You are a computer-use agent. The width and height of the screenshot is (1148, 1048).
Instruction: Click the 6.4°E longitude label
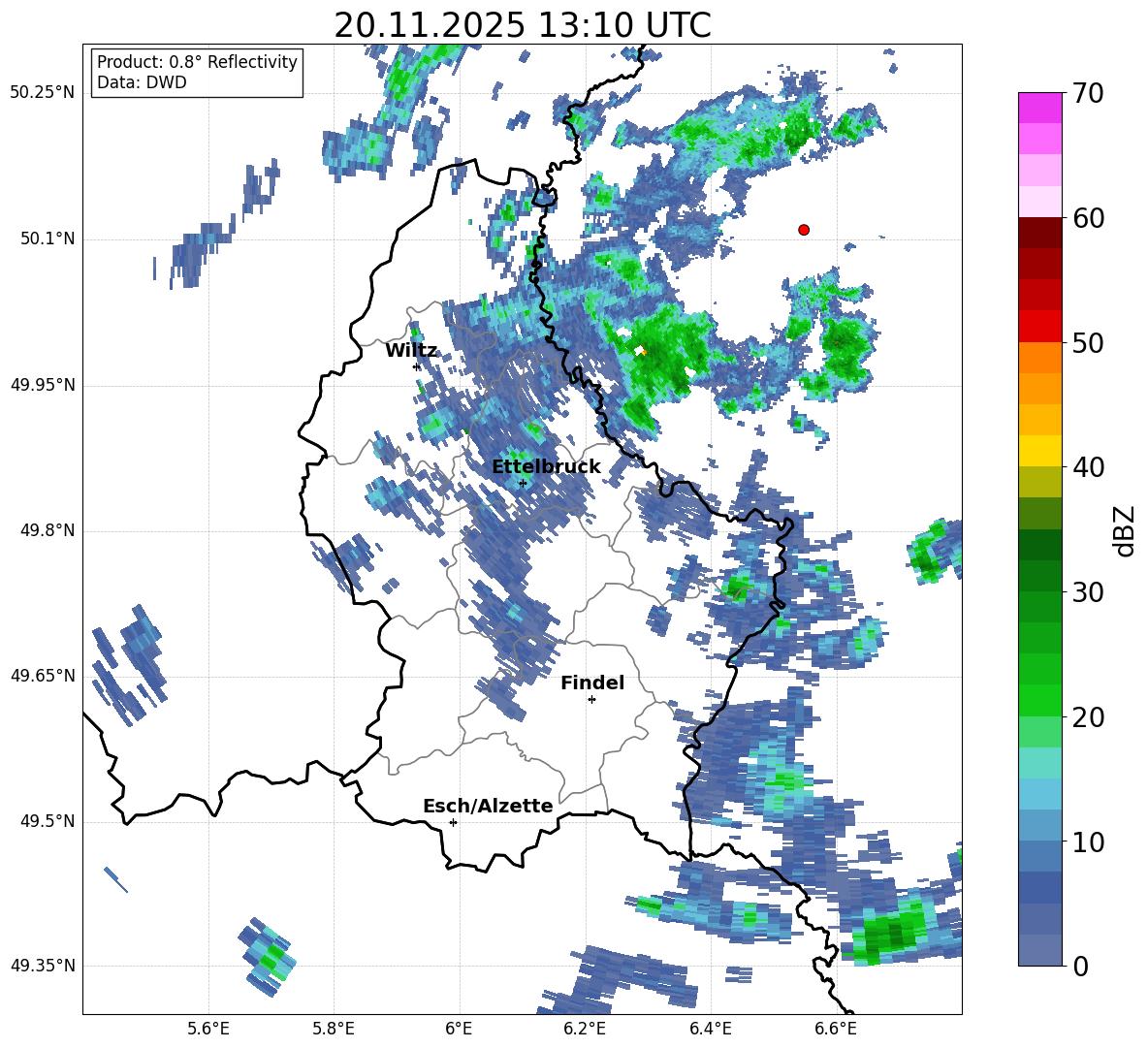(710, 1029)
